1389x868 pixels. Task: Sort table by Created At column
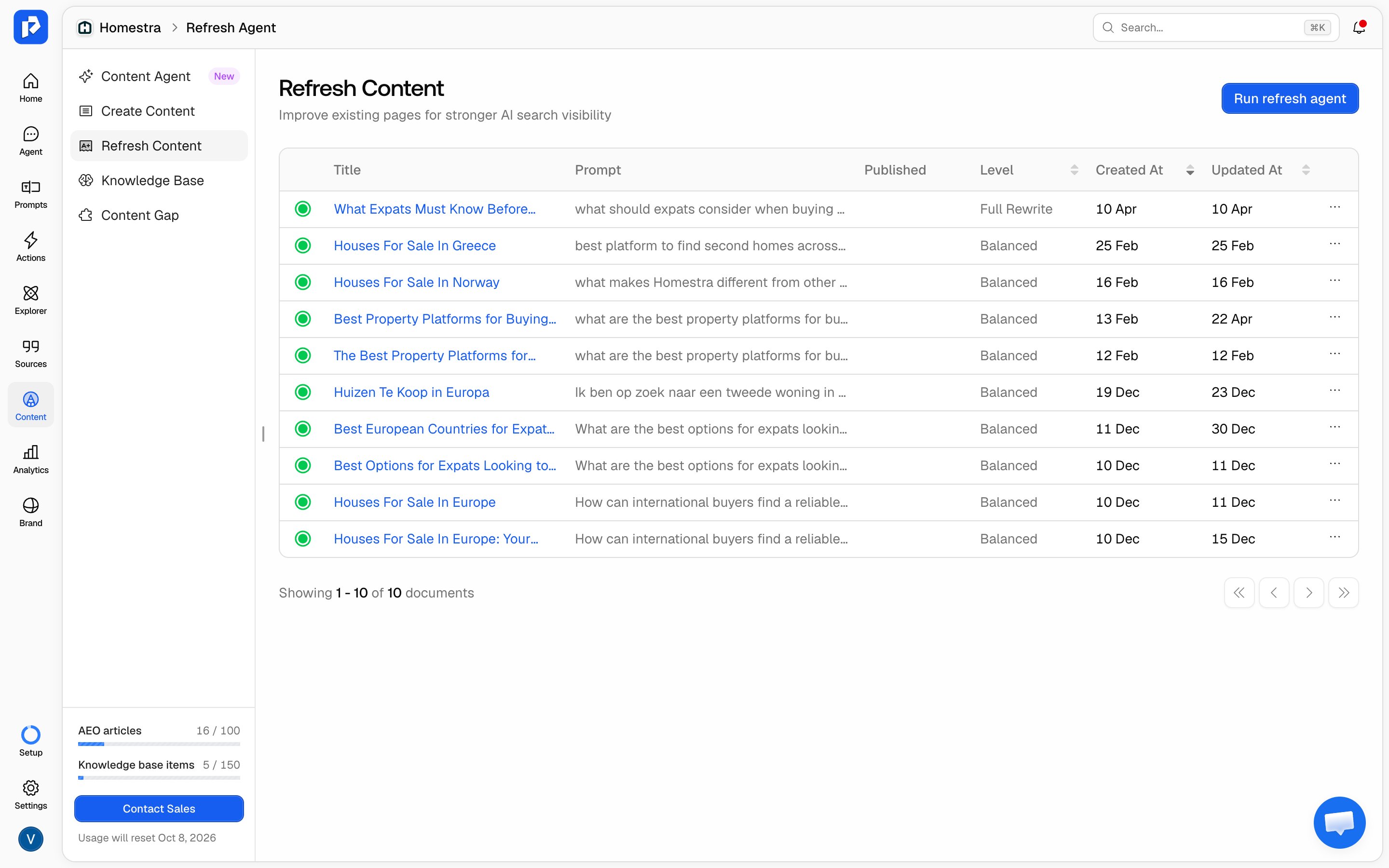click(x=1190, y=170)
